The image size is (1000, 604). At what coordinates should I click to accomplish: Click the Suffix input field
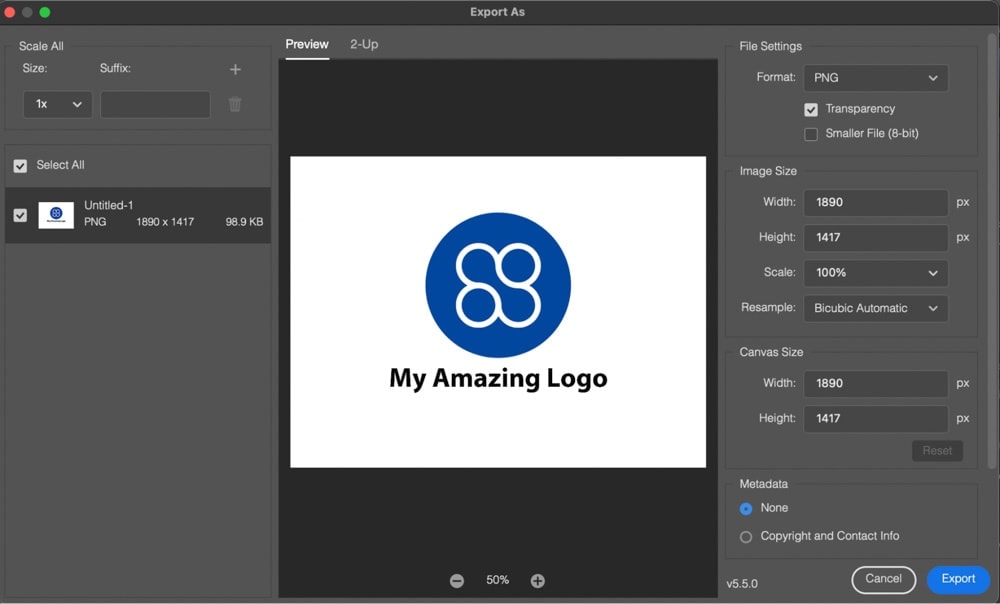coord(155,104)
